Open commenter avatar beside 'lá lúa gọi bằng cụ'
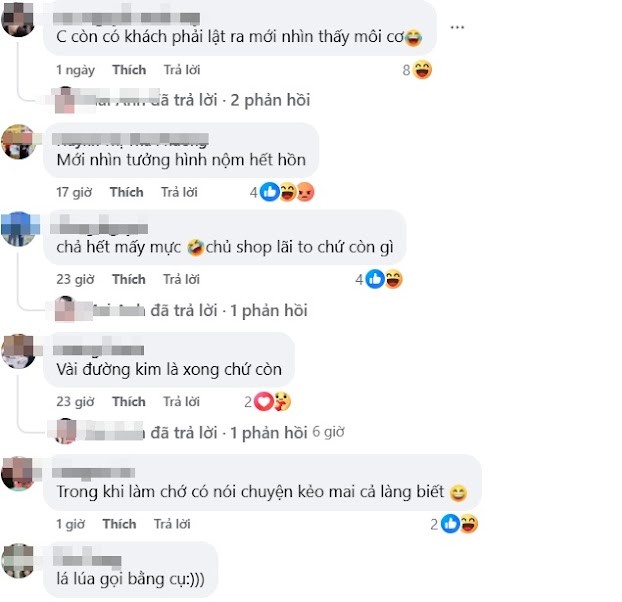The width and height of the screenshot is (622, 602). click(x=18, y=561)
